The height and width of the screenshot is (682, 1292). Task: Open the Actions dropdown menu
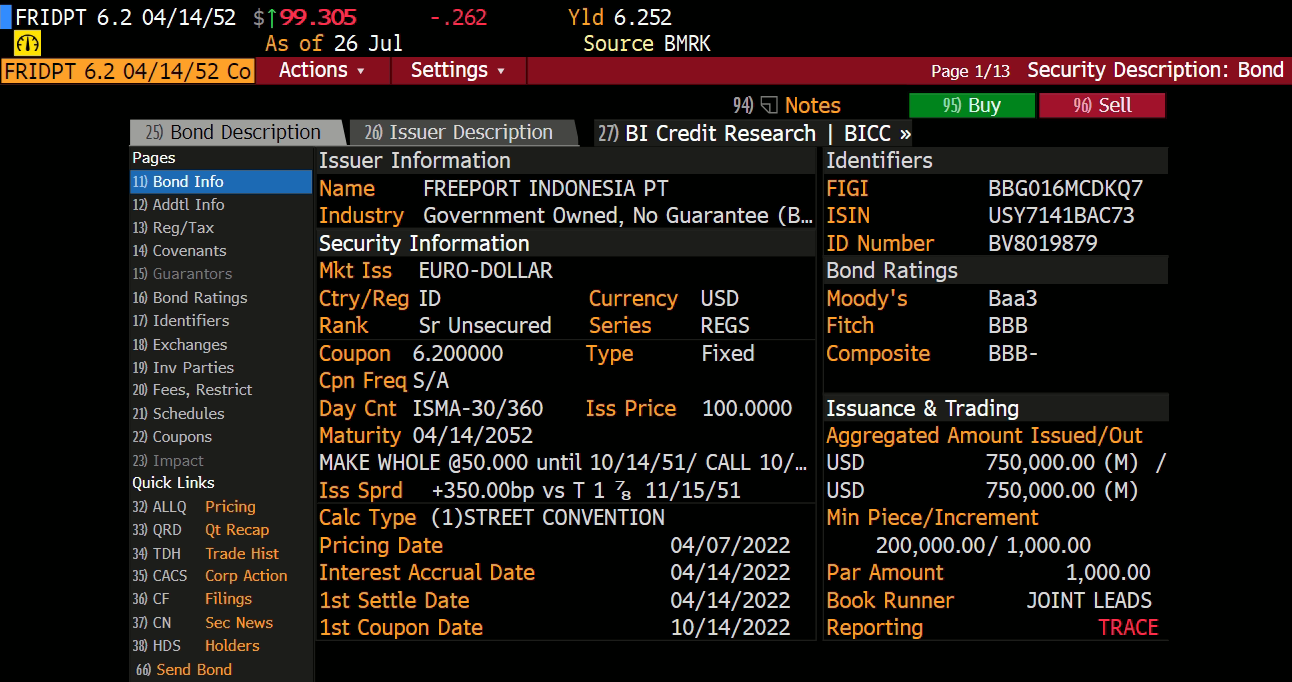322,70
